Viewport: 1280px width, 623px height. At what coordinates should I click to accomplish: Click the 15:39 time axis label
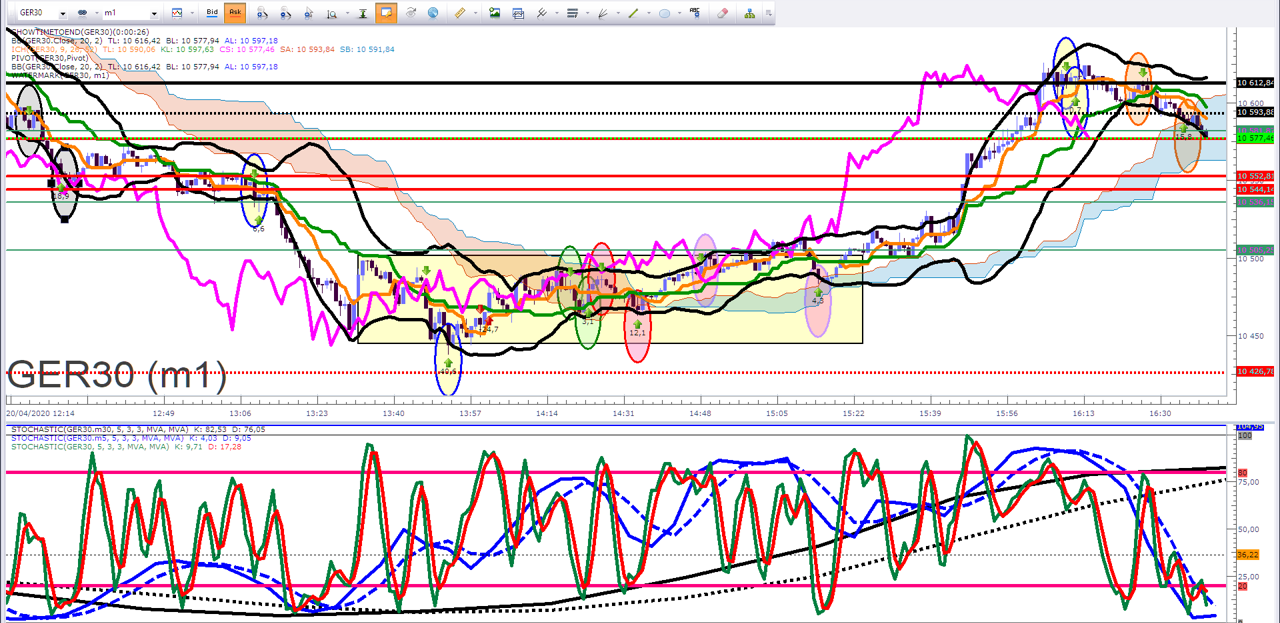930,412
